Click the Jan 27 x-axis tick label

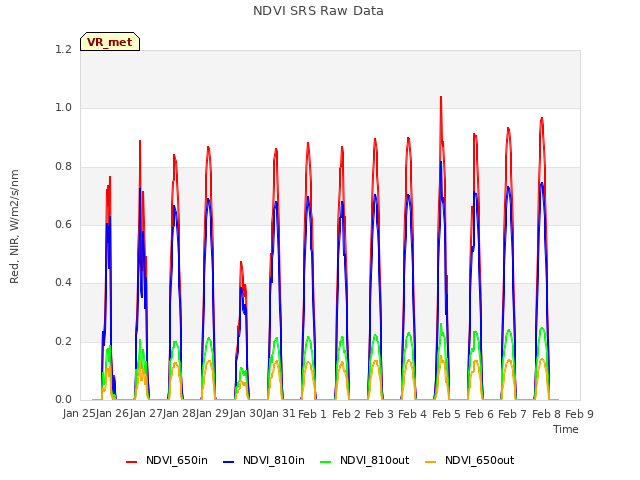point(146,413)
